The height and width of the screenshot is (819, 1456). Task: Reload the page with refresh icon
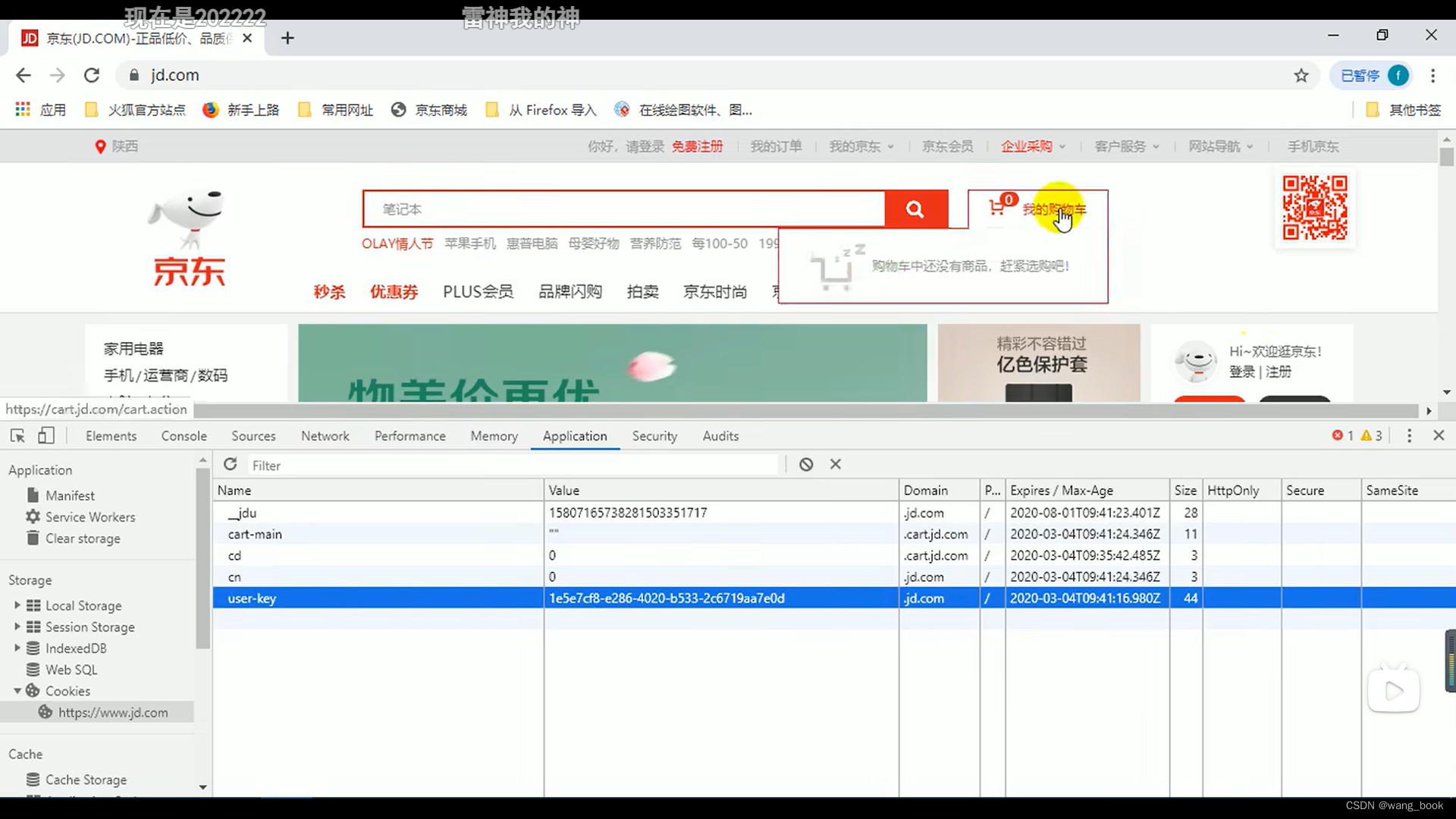(92, 75)
